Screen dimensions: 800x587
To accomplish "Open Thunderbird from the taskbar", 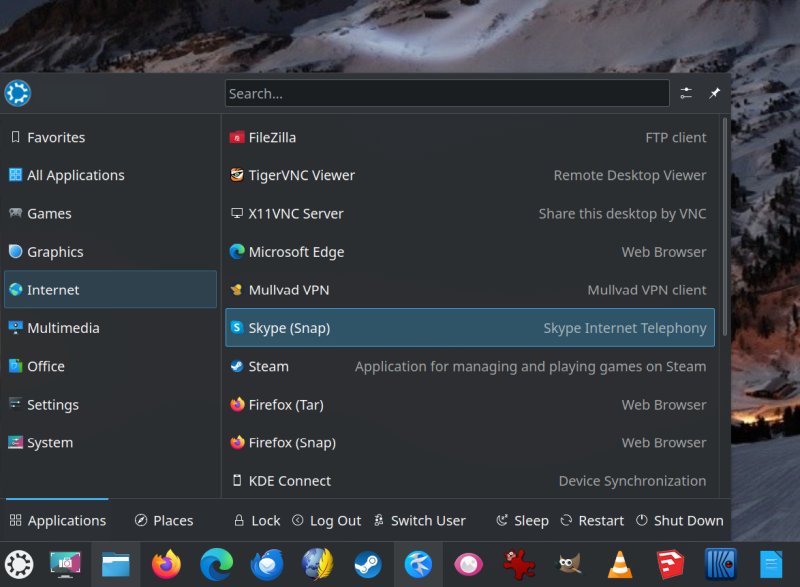I will pyautogui.click(x=267, y=564).
